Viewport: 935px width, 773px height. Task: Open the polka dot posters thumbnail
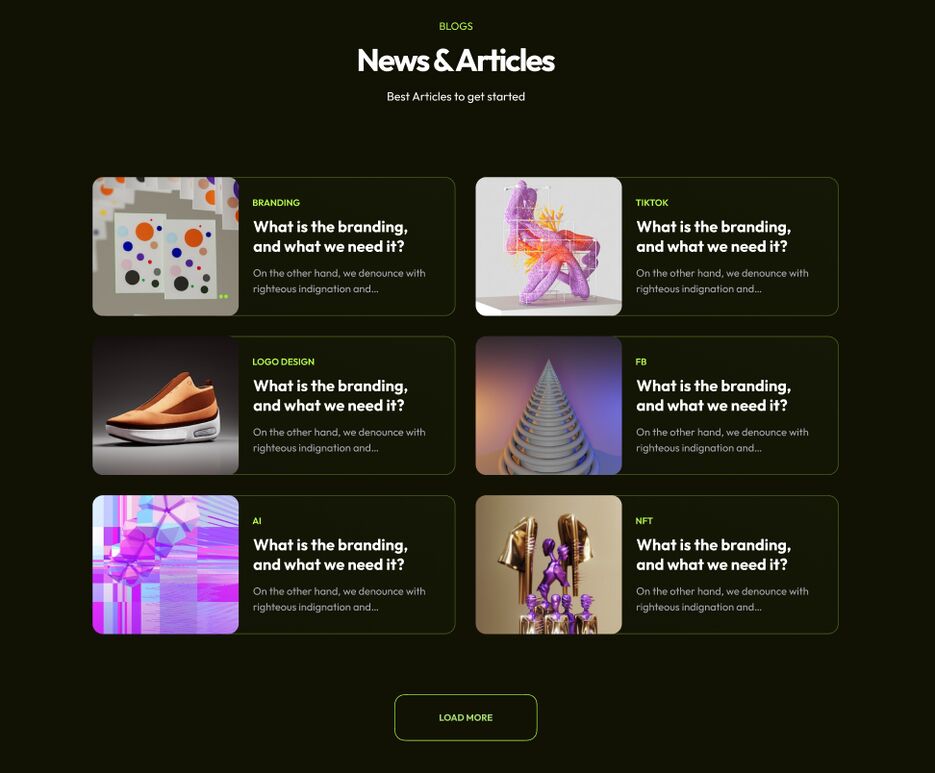[x=166, y=246]
